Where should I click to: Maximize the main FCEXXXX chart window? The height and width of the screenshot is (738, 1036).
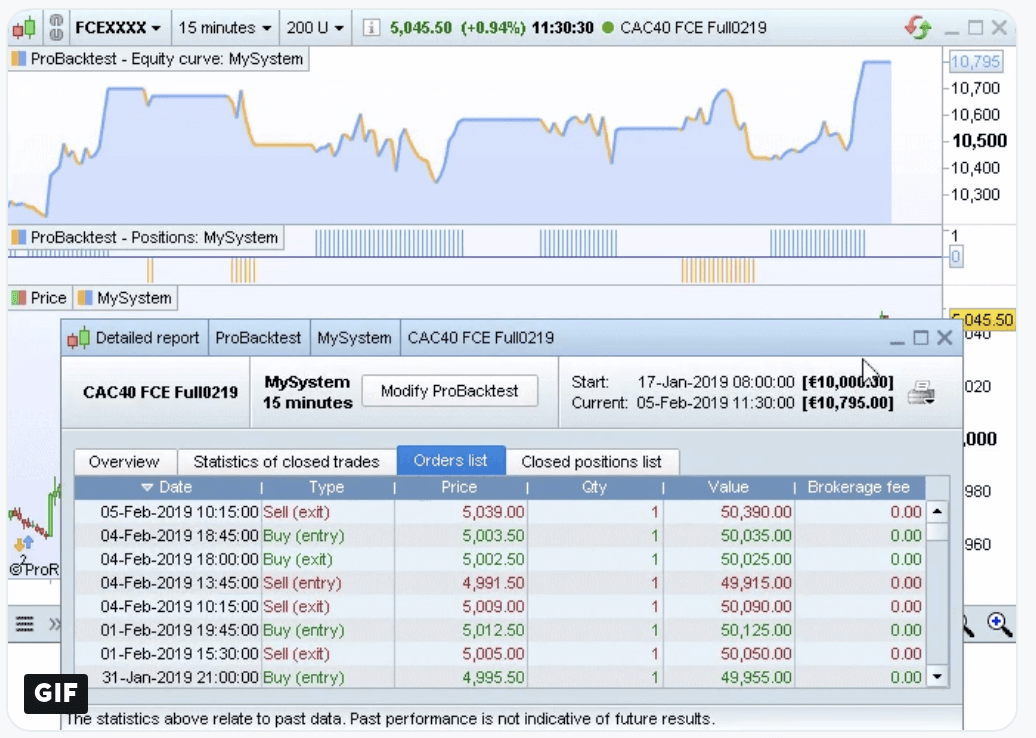coord(975,28)
